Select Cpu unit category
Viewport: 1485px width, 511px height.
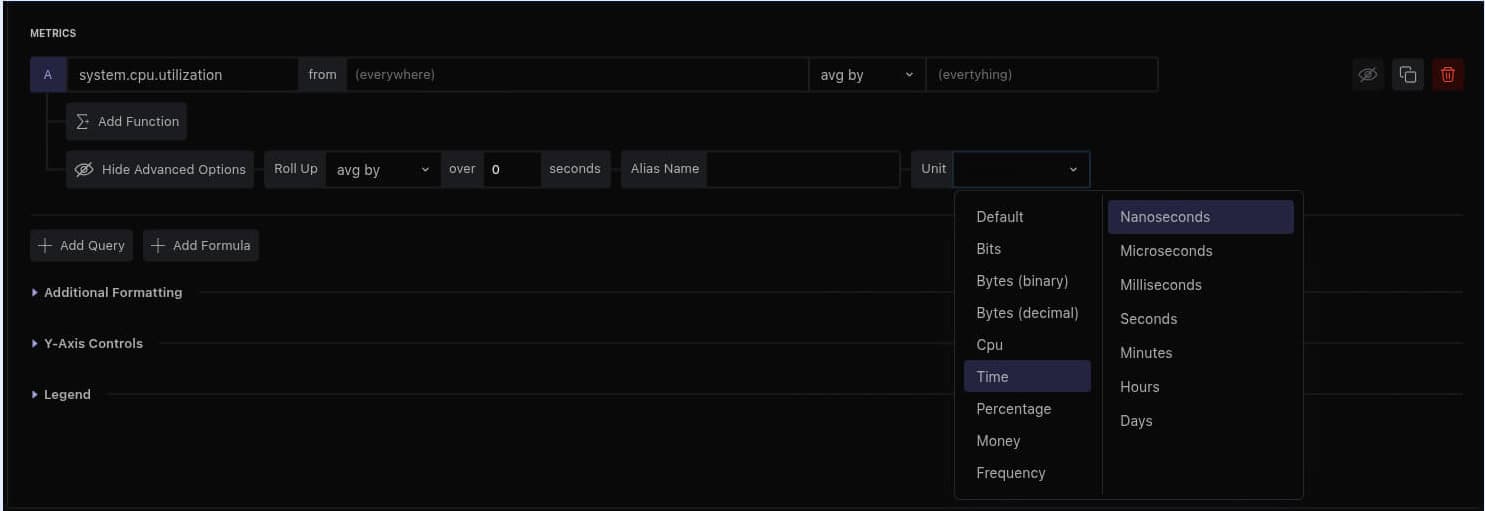pos(1027,345)
